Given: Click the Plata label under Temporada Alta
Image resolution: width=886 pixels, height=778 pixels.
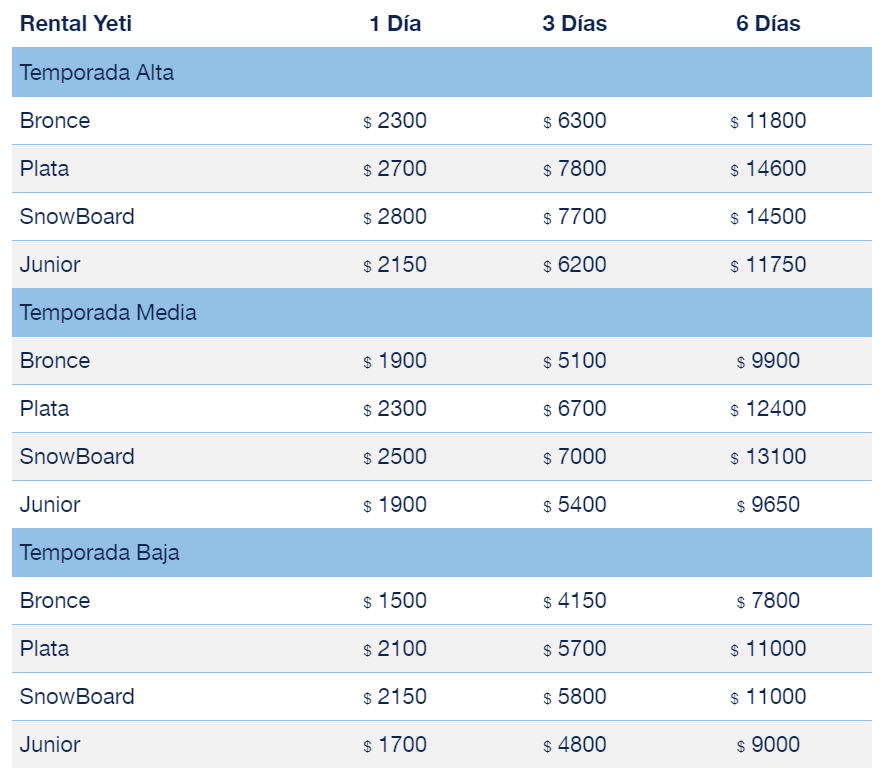Looking at the screenshot, I should click(x=45, y=169).
